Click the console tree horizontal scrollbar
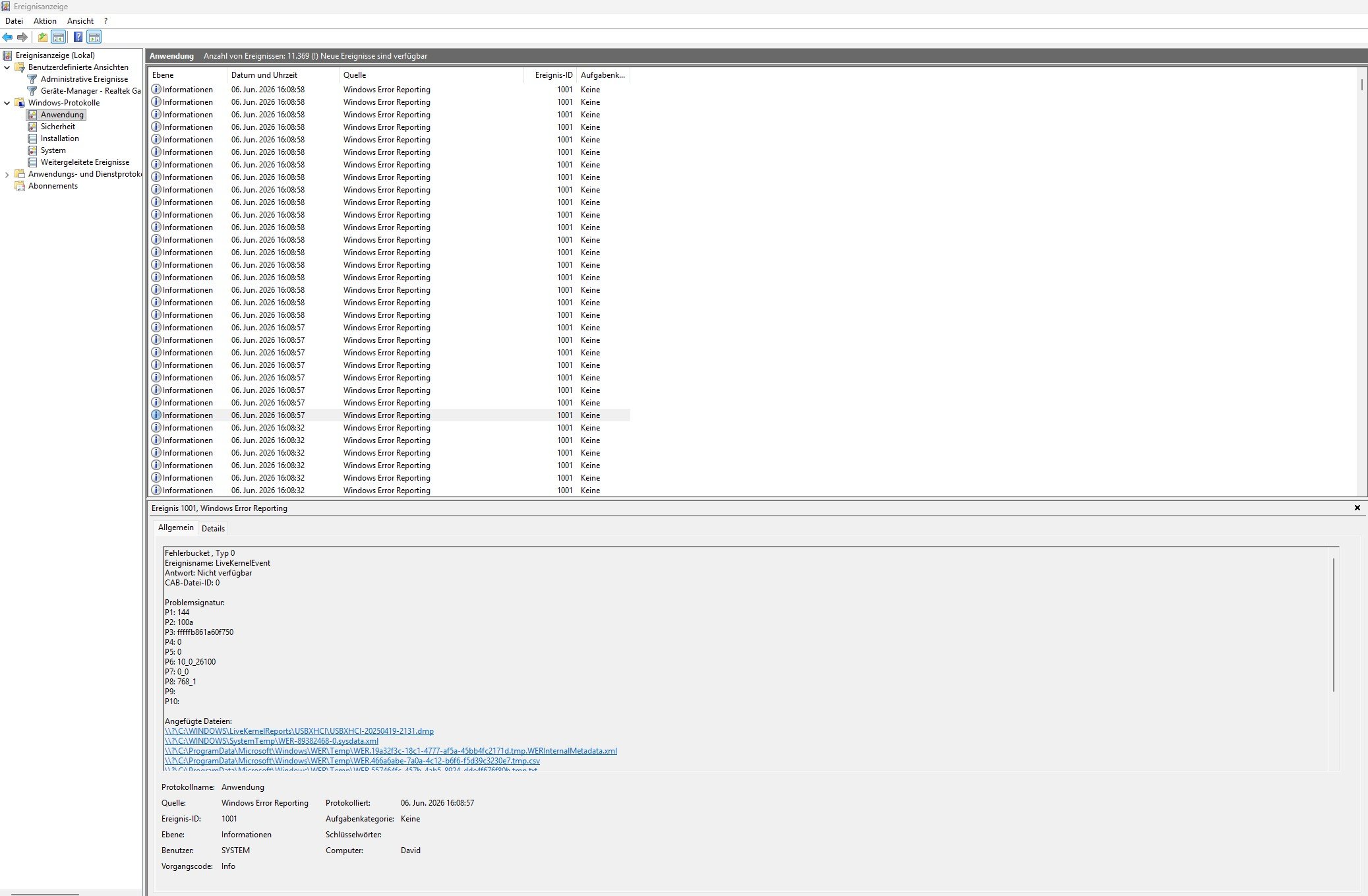The width and height of the screenshot is (1368, 896). click(45, 894)
